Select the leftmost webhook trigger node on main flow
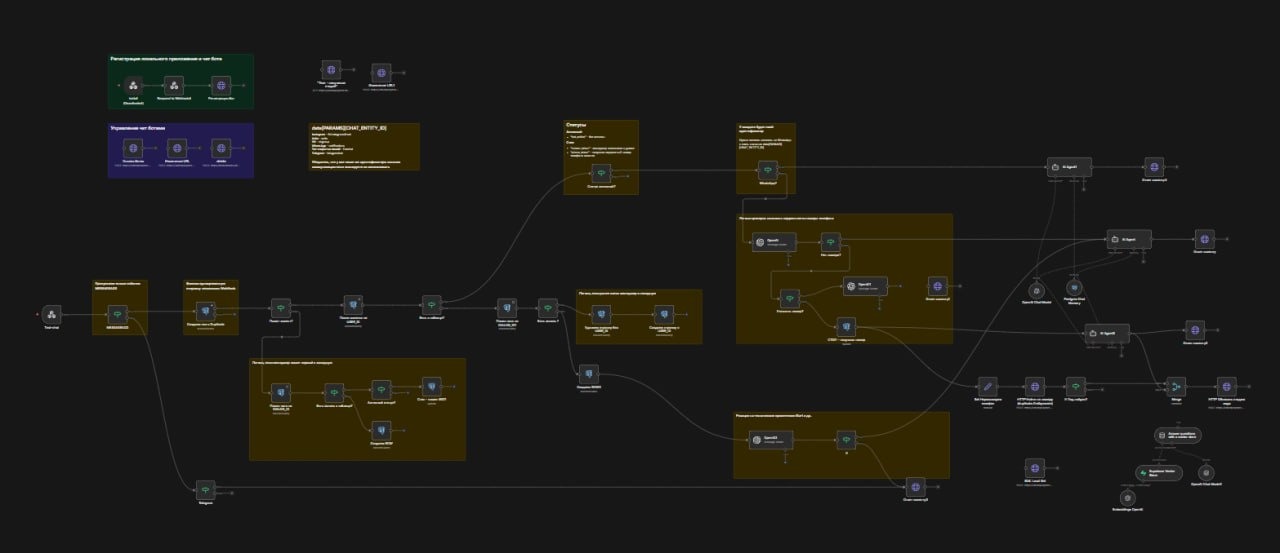Screen dimensions: 1280x553 [x=52, y=314]
